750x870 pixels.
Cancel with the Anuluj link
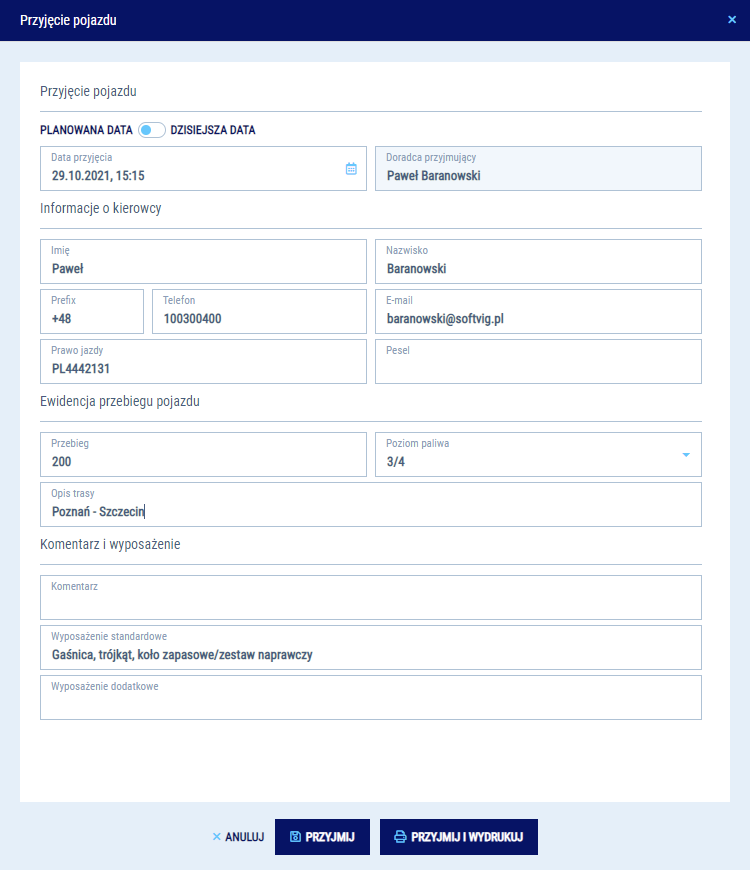[238, 837]
